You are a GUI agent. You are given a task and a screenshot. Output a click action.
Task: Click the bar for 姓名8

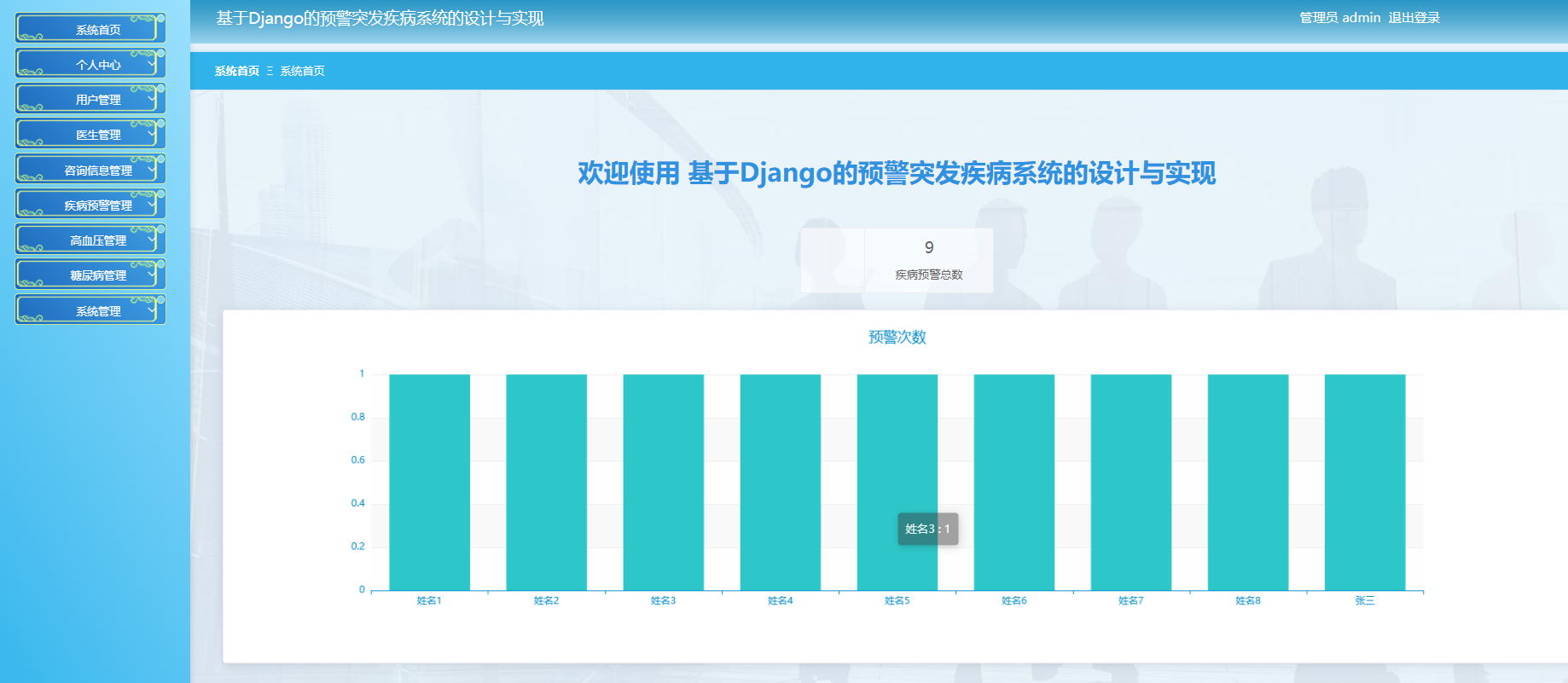click(1247, 482)
